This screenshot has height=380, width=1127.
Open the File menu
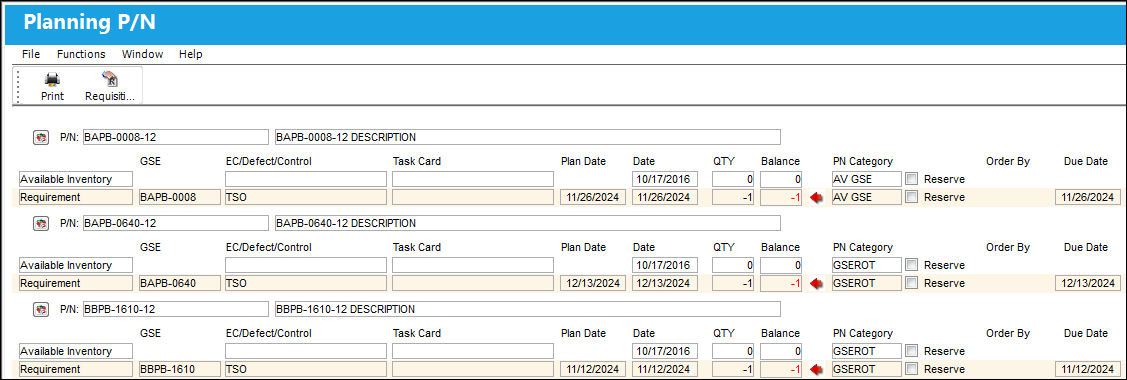31,54
